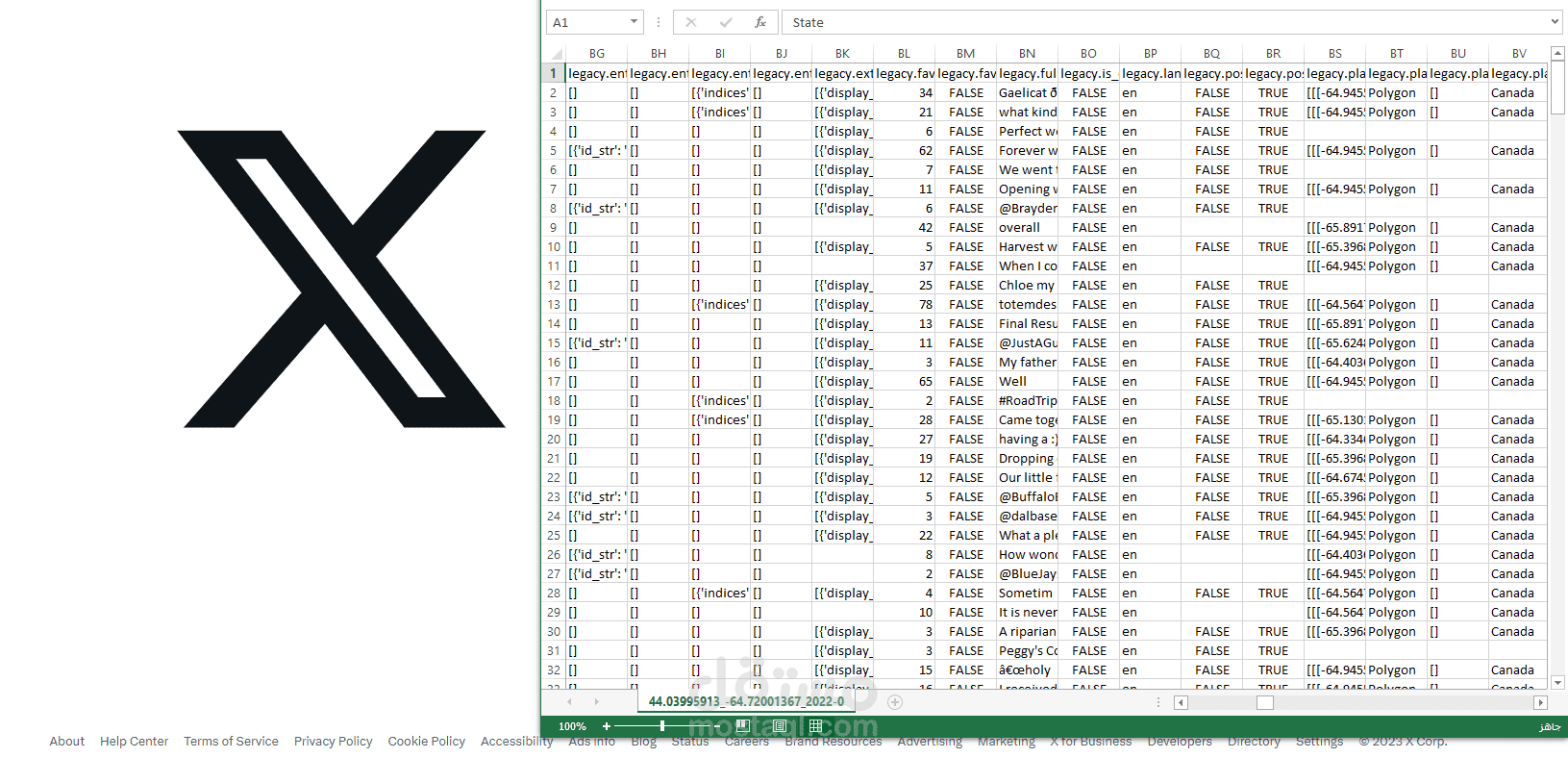
Task: Click 'Sometim' cell in row 28
Action: [1027, 593]
